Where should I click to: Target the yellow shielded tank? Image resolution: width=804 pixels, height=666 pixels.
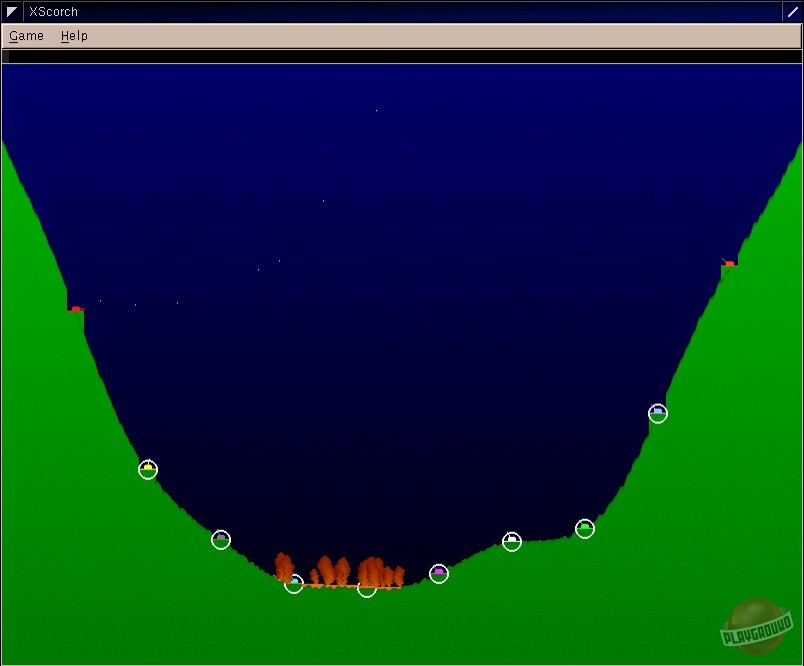148,469
